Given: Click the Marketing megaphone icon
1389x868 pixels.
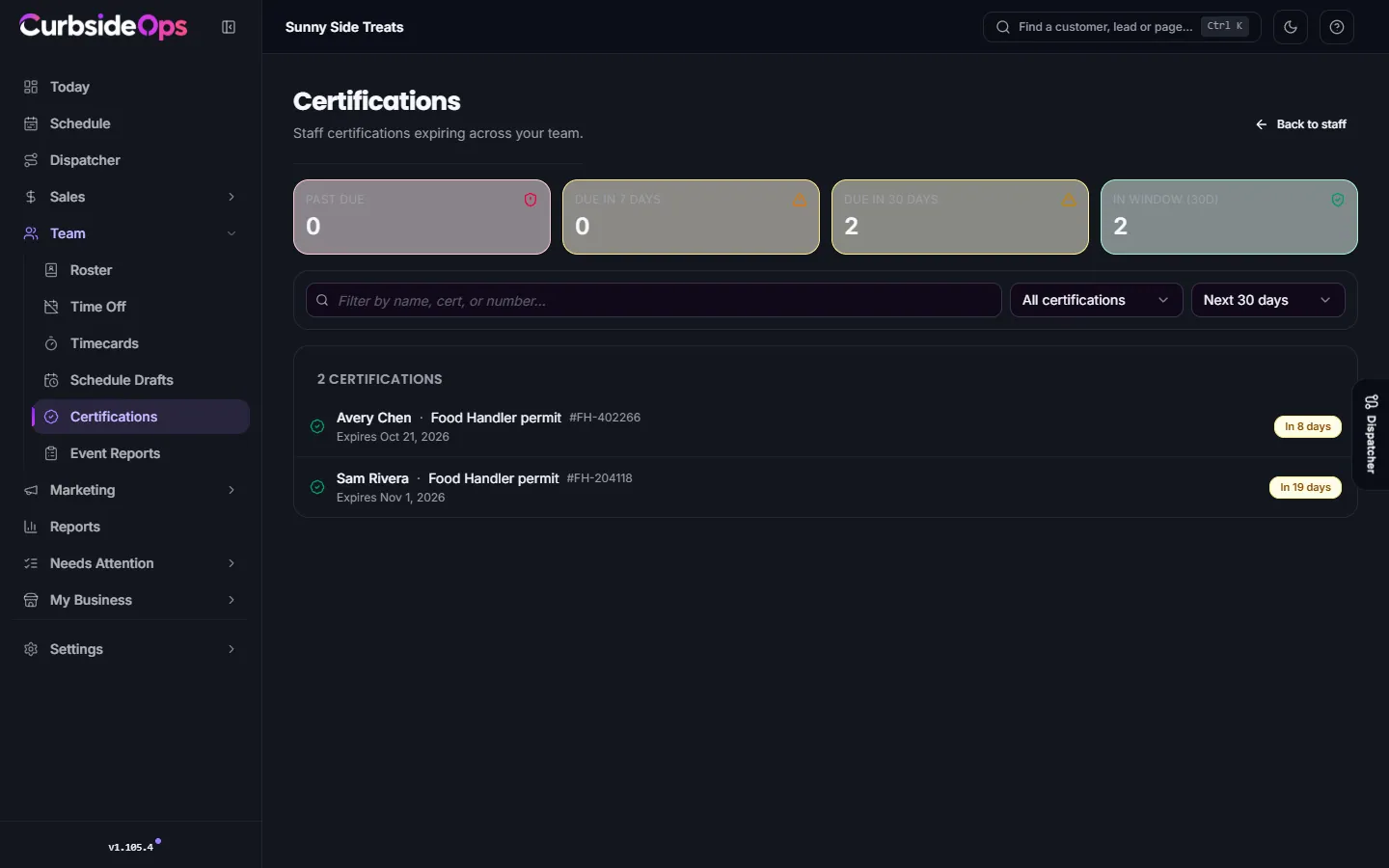Looking at the screenshot, I should pyautogui.click(x=31, y=490).
